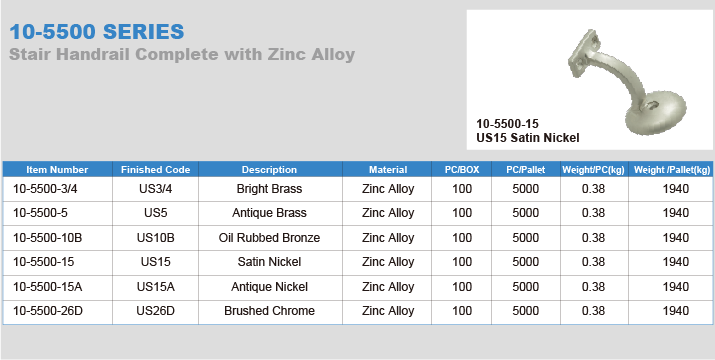Viewport: 715px width, 360px height.
Task: Click the Item Number column header
Action: pos(57,170)
